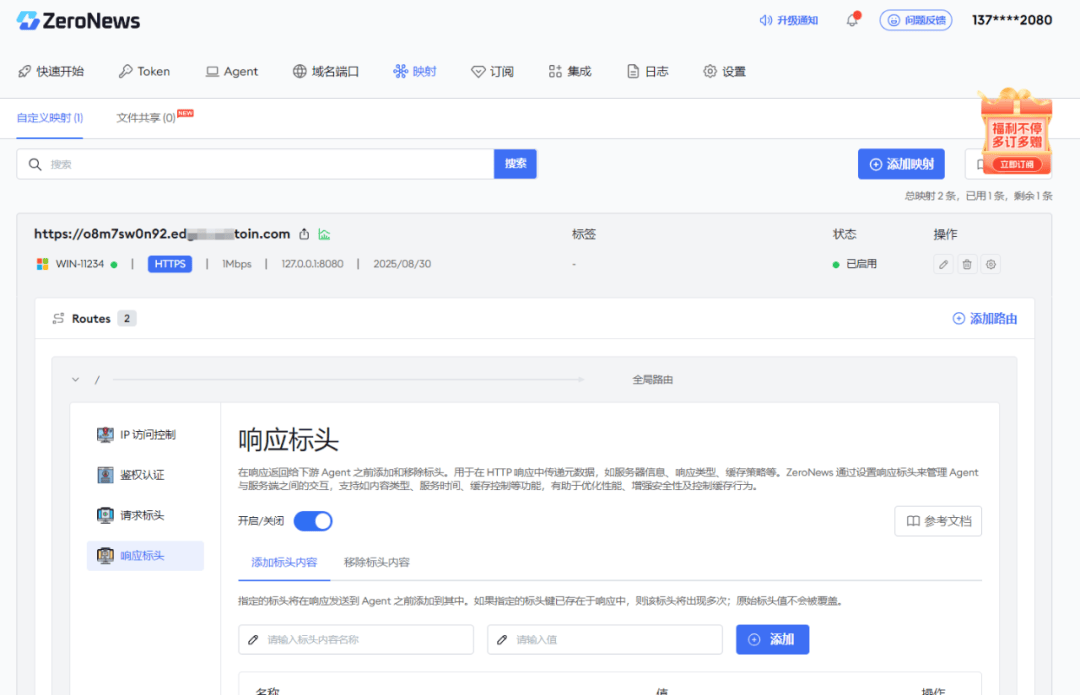The image size is (1080, 695).
Task: Collapse the global route using the chevron
Action: tap(75, 380)
